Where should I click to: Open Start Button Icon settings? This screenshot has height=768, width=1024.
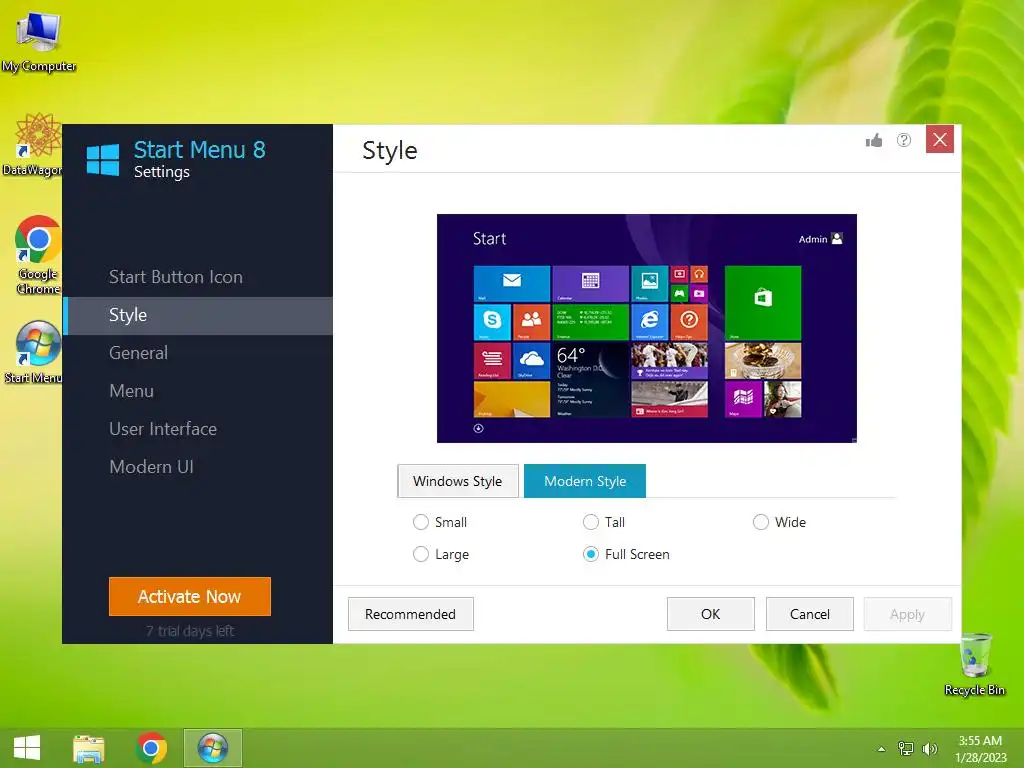pos(176,277)
